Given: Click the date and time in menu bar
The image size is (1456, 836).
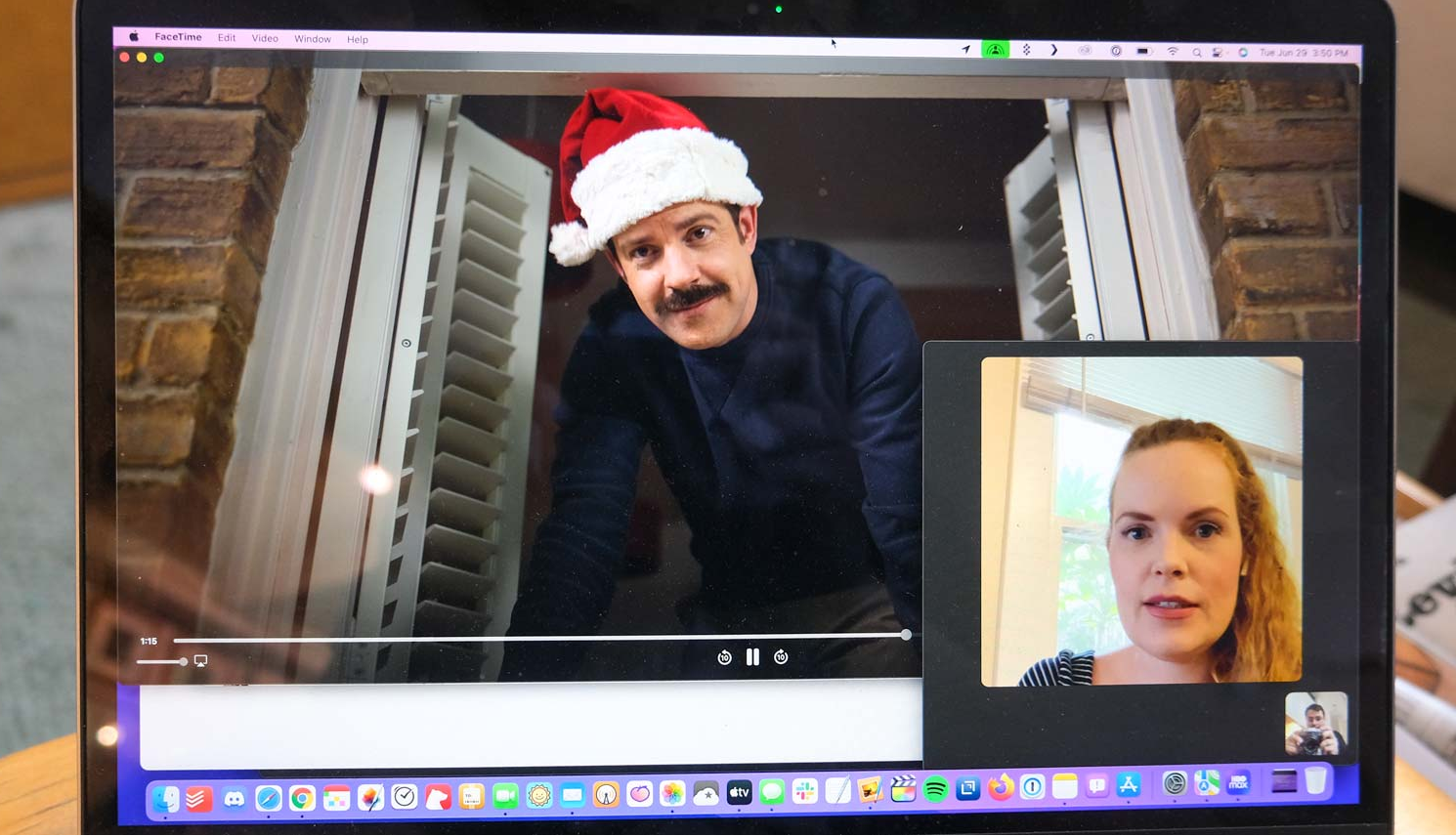Looking at the screenshot, I should click(1304, 53).
